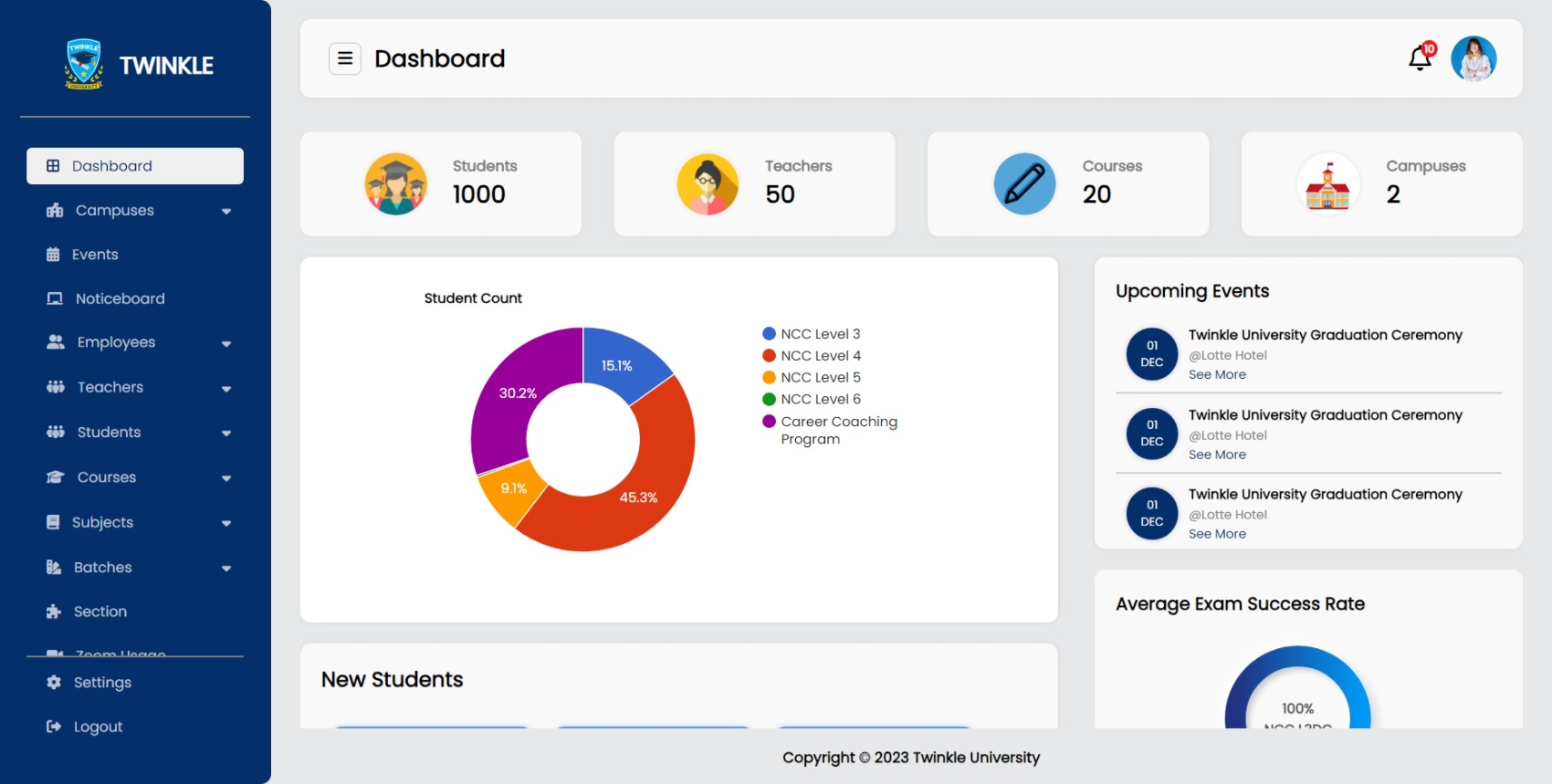Click the Dashboard grid icon in sidebar

click(x=53, y=166)
